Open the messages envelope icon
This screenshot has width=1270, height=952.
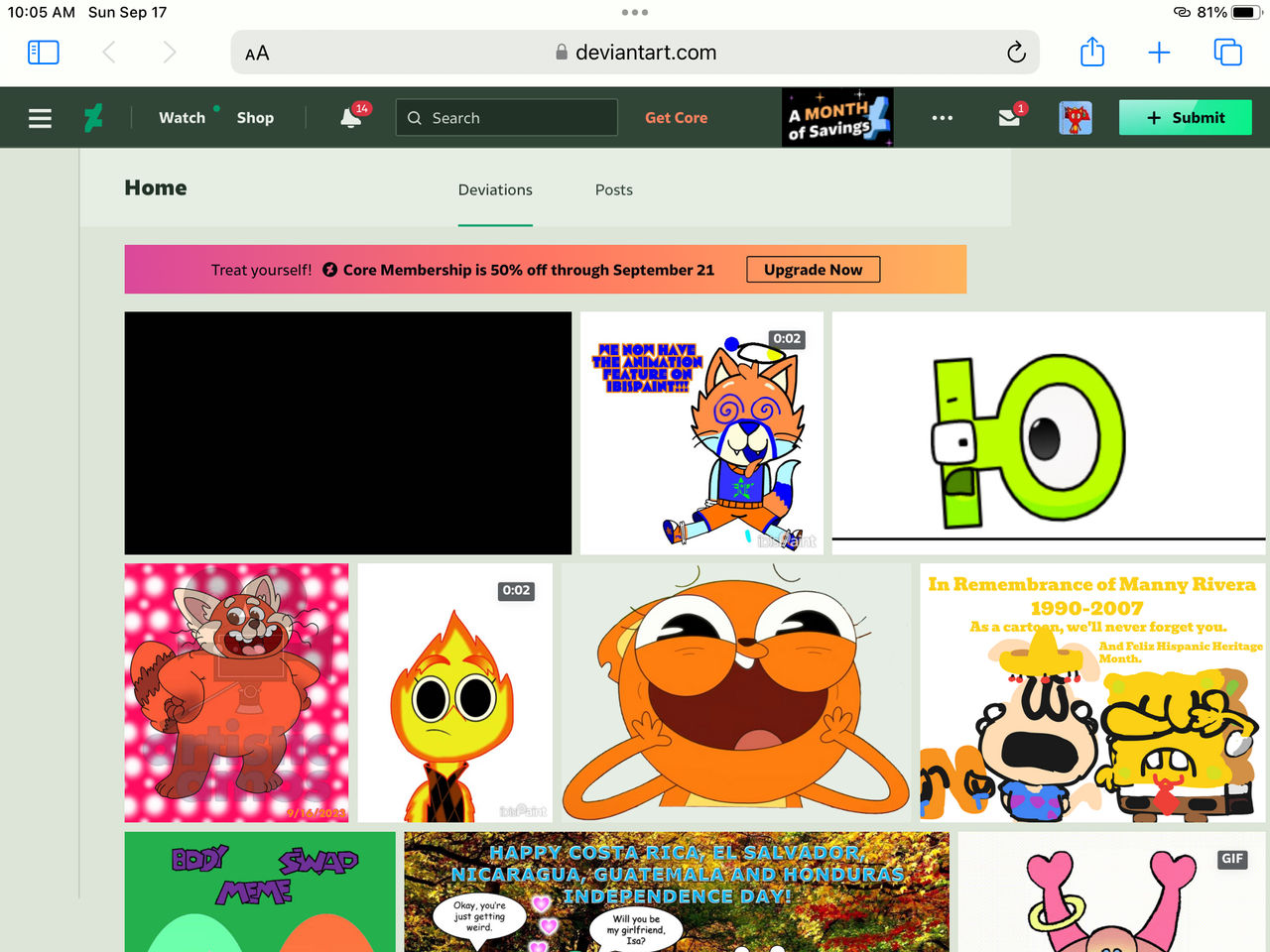coord(1009,118)
